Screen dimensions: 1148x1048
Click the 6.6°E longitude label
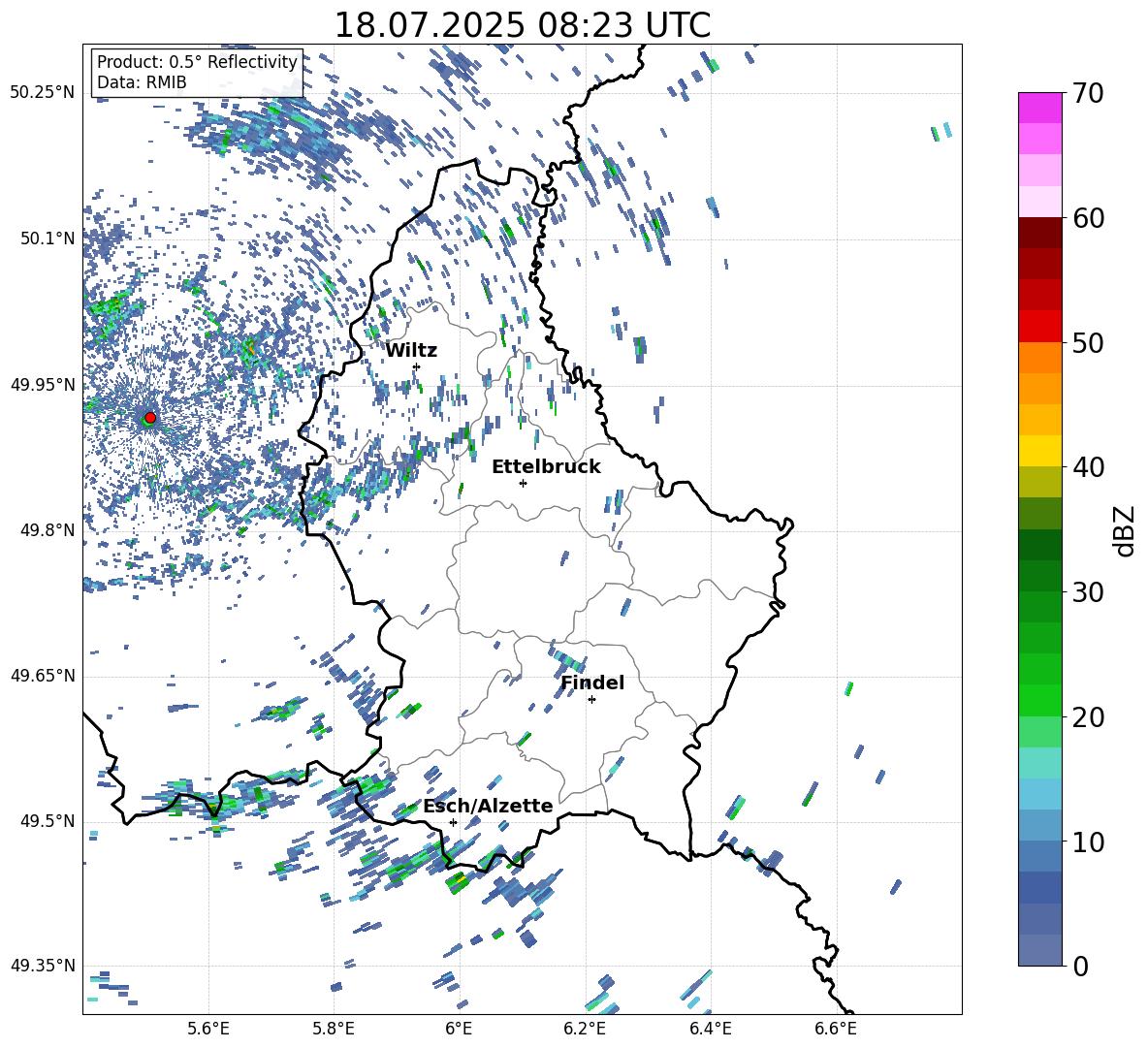click(836, 1029)
